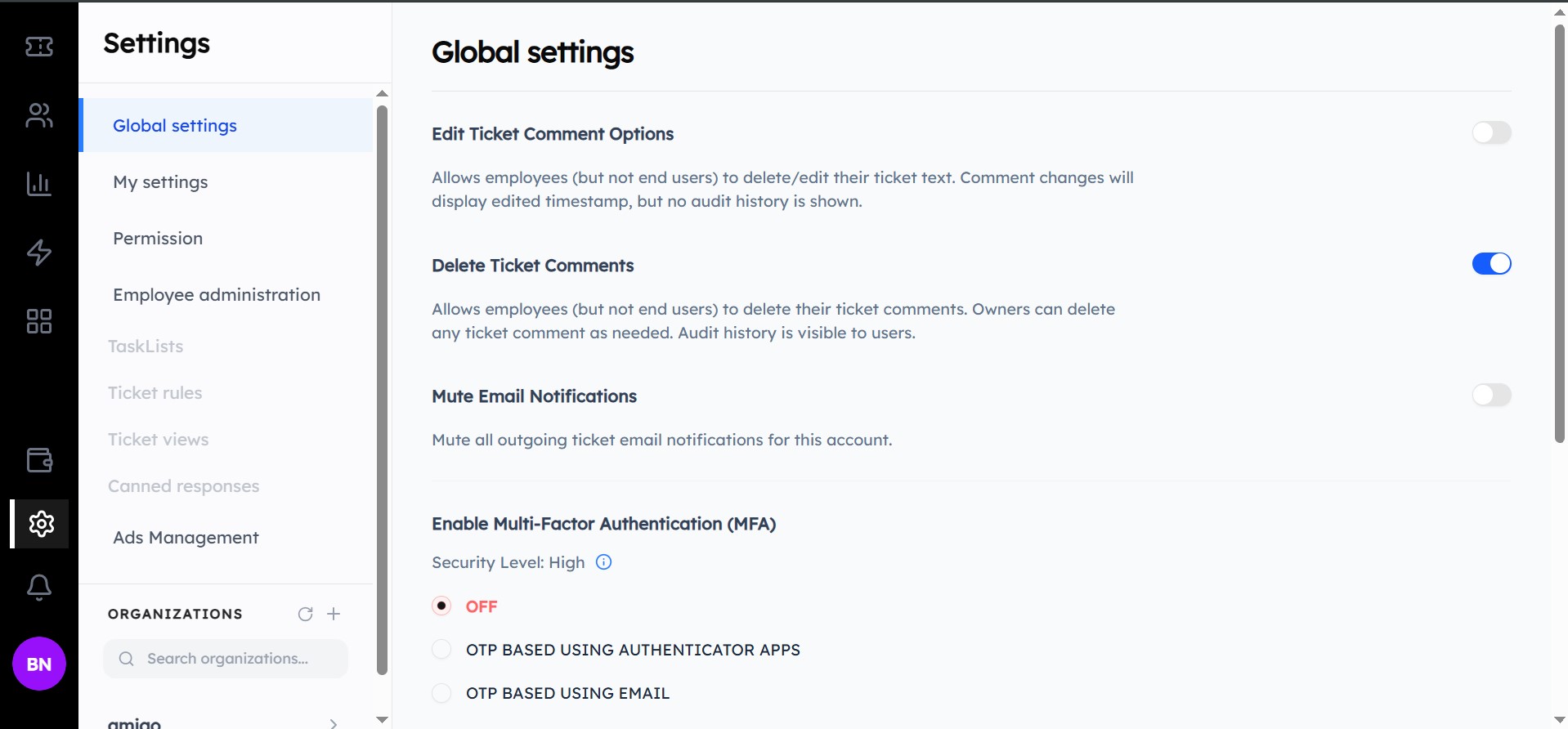Open the apps grid icon

coord(38,321)
